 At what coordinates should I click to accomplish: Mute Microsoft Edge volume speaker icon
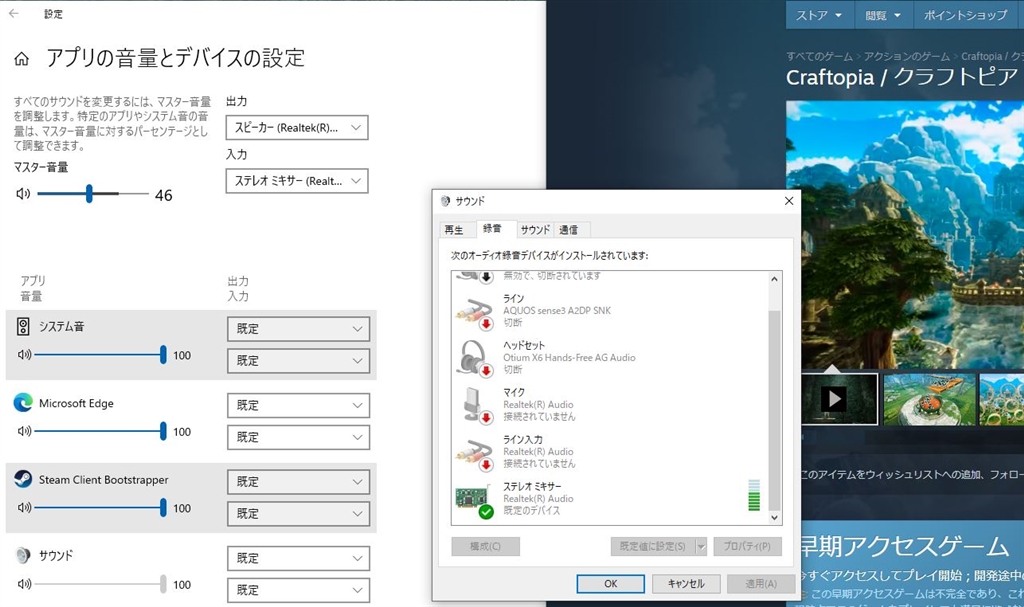point(24,431)
